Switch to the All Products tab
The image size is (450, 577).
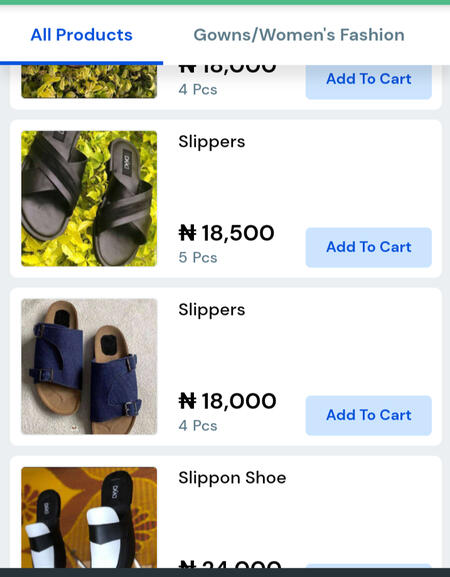[81, 35]
